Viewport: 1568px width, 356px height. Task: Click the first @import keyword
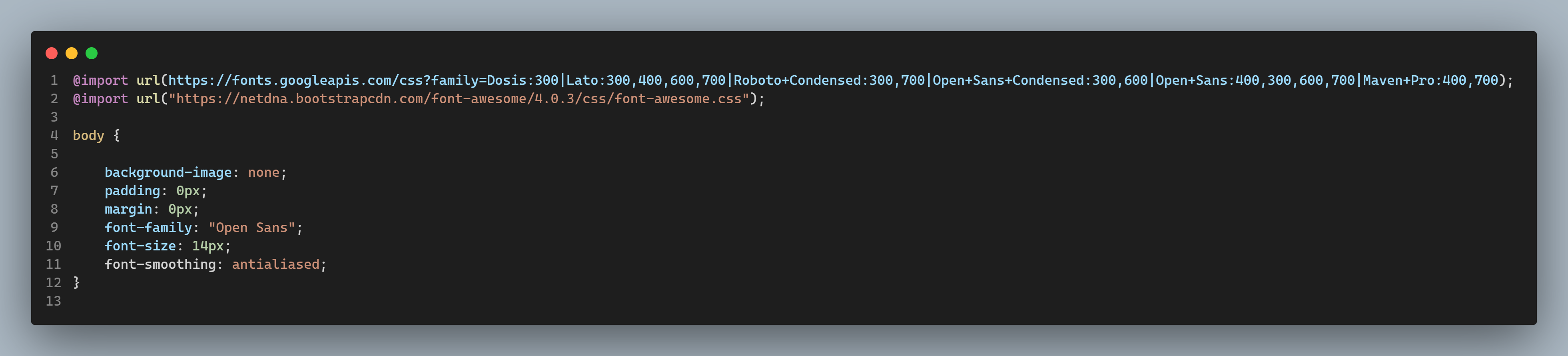[x=100, y=80]
